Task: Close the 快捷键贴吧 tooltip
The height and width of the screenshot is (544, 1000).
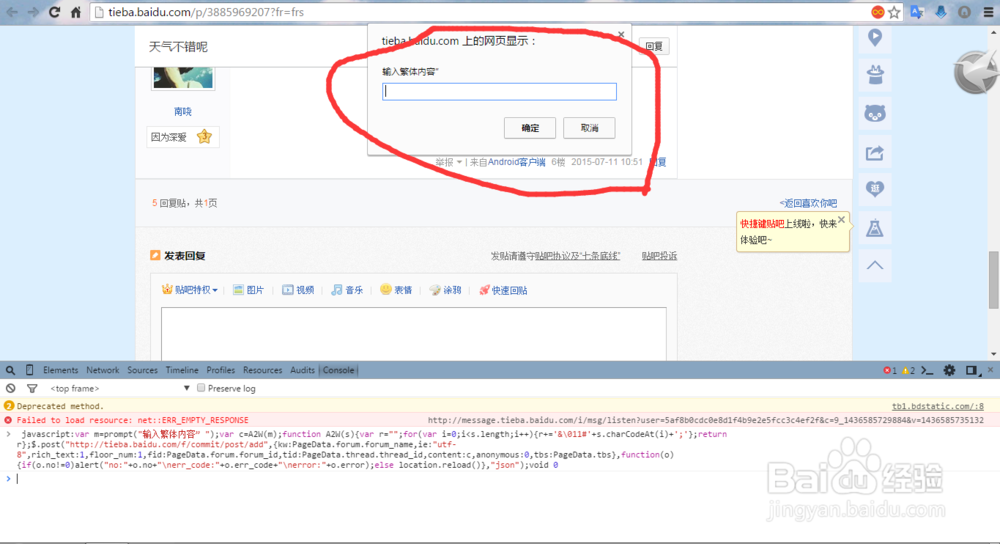Action: click(841, 219)
